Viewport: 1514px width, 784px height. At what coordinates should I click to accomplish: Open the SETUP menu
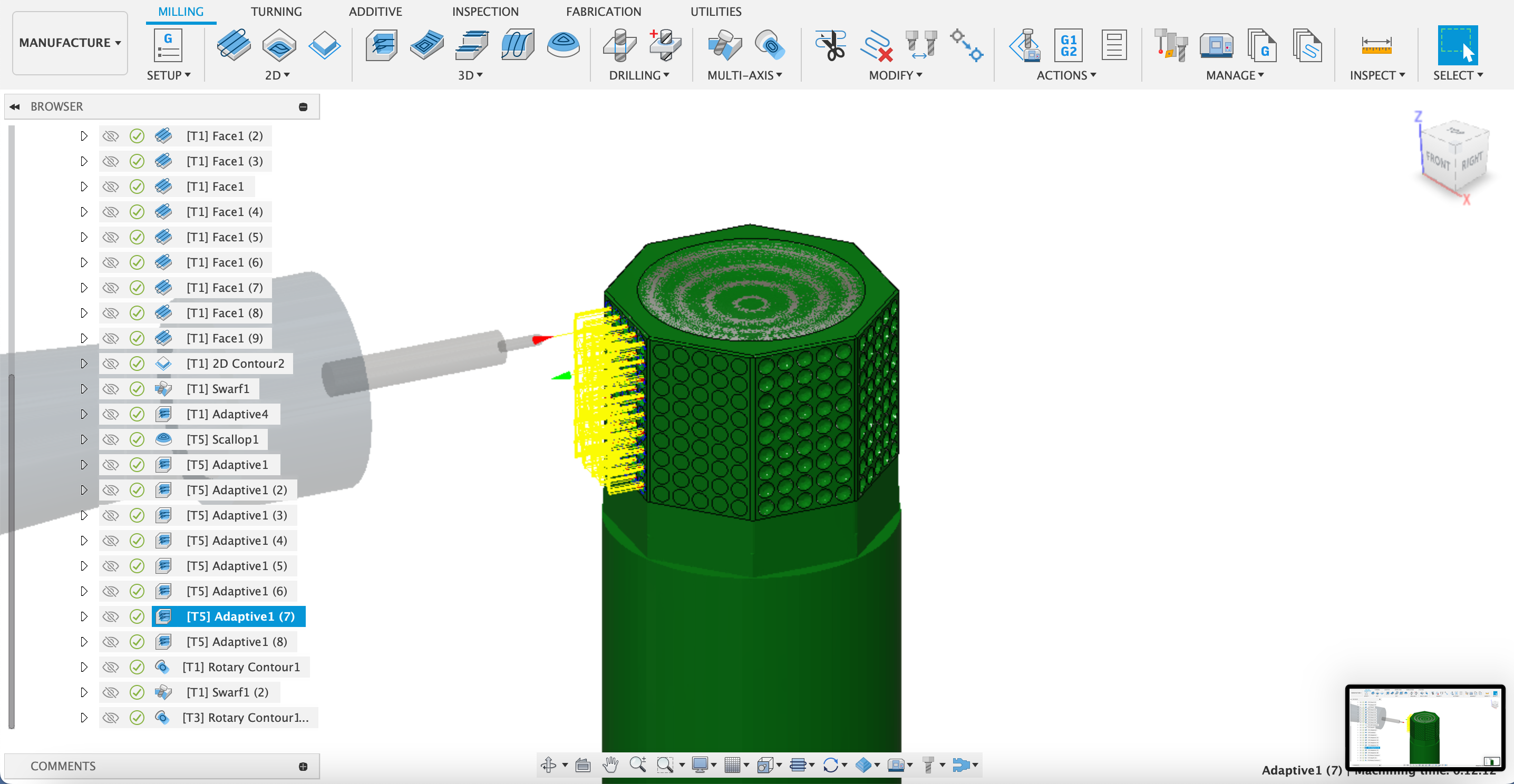pyautogui.click(x=168, y=75)
